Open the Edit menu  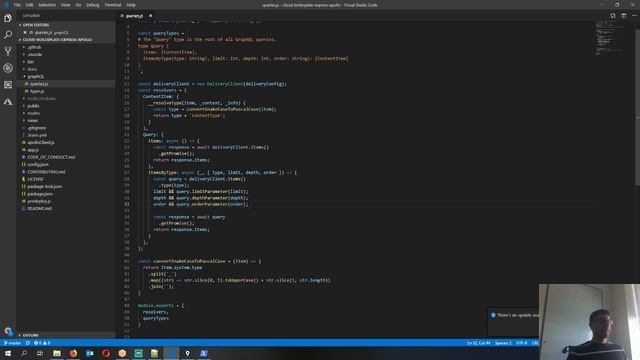point(29,5)
